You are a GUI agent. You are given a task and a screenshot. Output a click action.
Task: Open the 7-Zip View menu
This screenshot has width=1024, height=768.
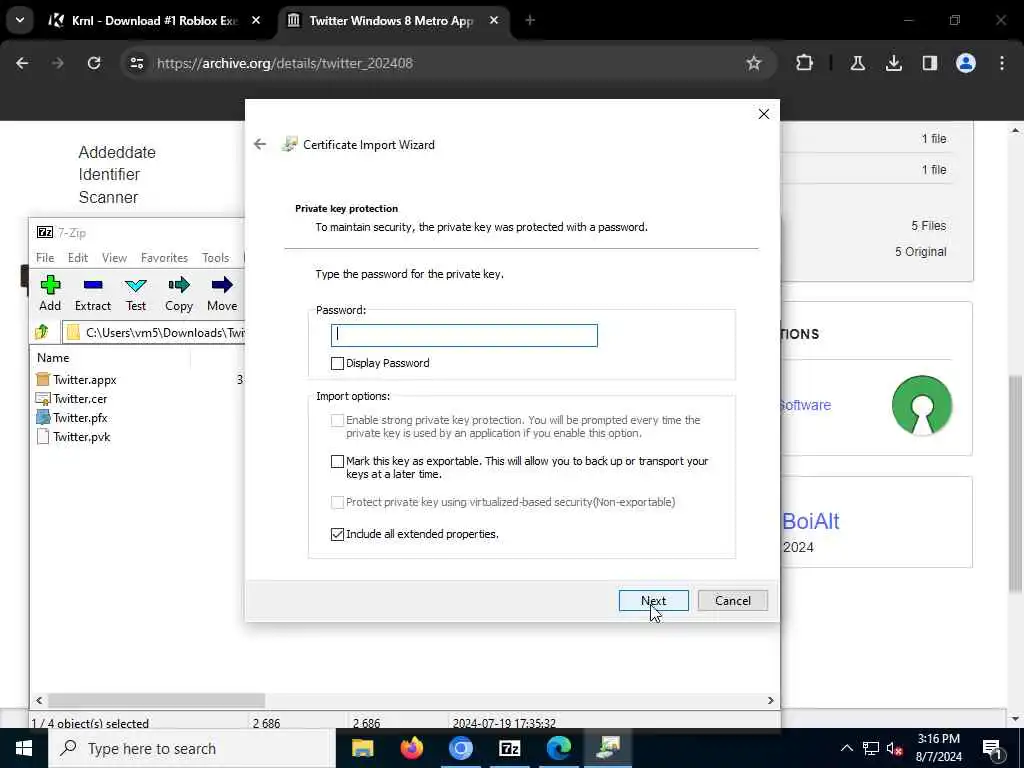pos(114,258)
